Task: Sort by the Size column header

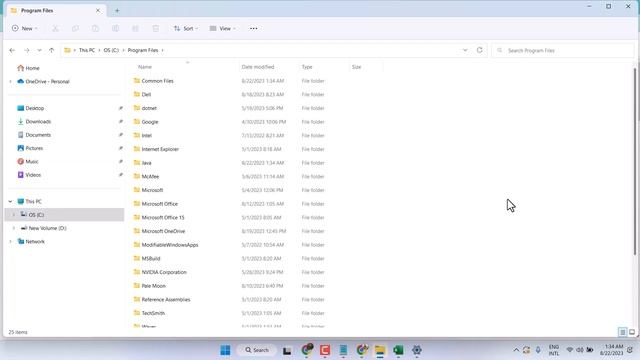Action: (x=356, y=67)
